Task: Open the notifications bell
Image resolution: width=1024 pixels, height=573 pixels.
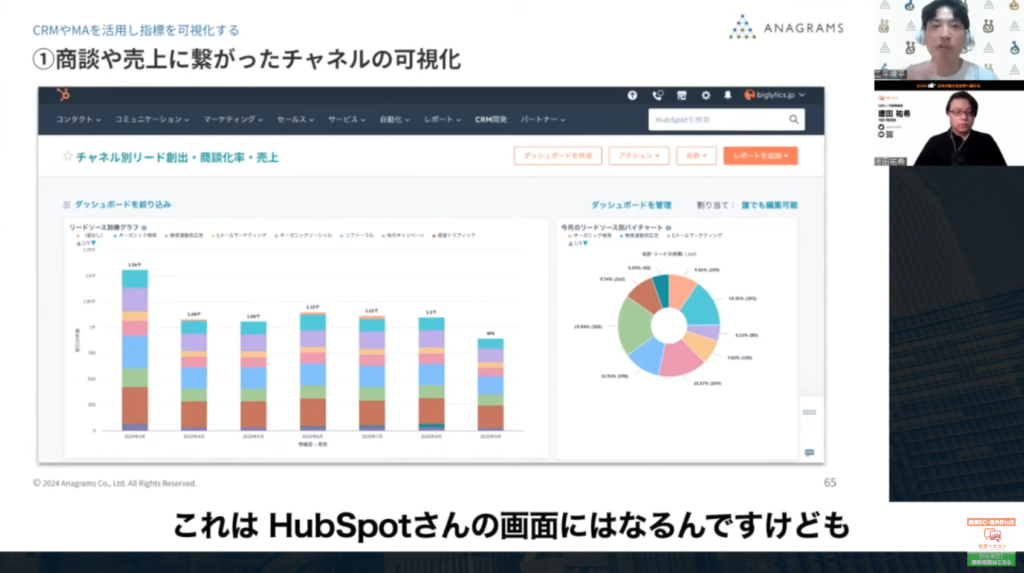Action: coord(728,95)
